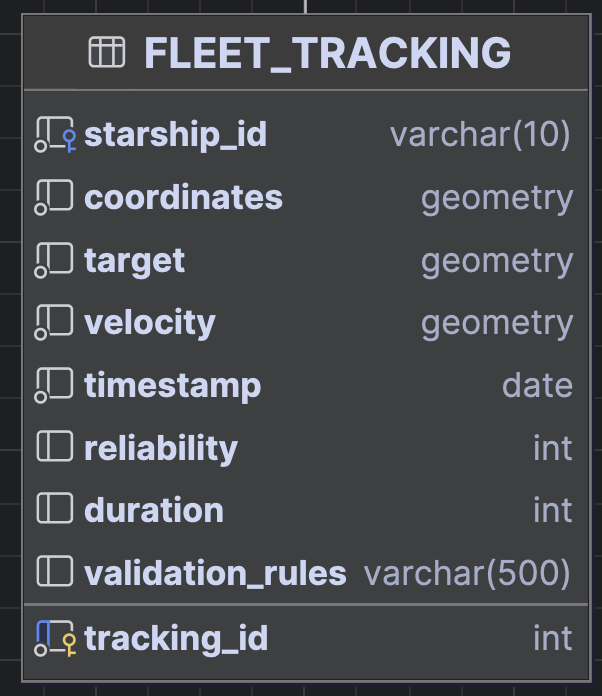The width and height of the screenshot is (602, 696).
Task: Select the timestamp column name
Action: click(172, 386)
